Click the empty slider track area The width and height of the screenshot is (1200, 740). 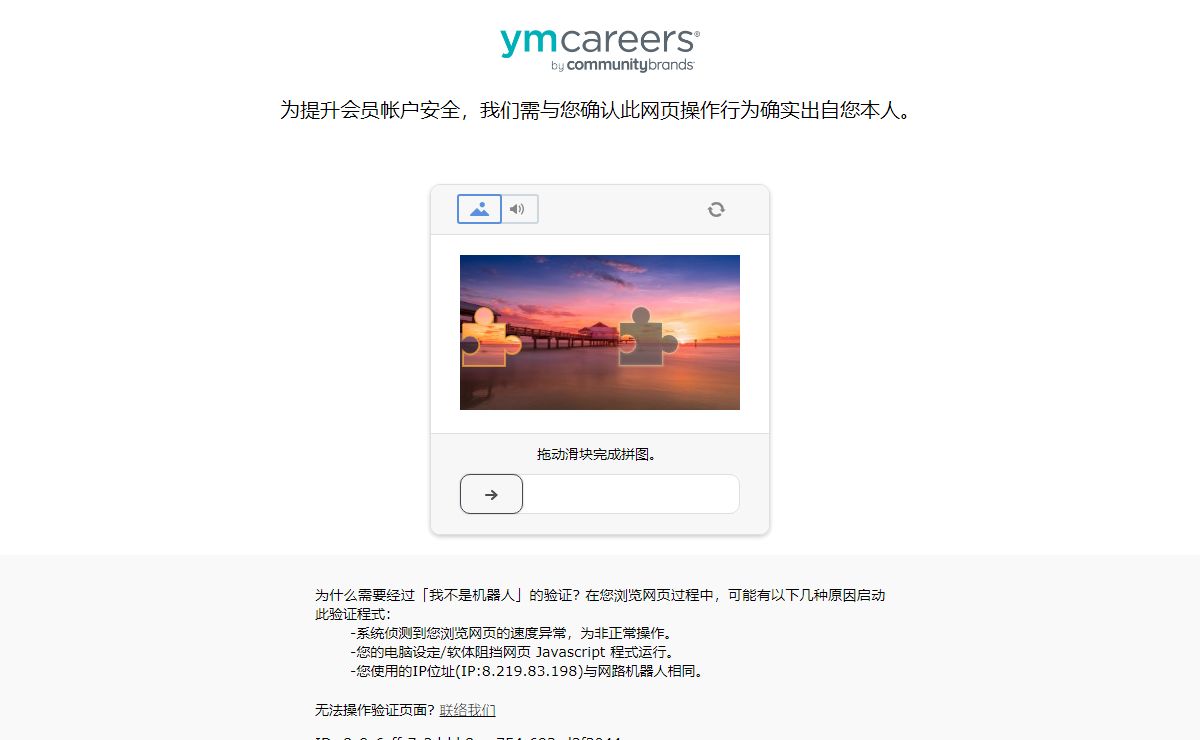[x=631, y=494]
